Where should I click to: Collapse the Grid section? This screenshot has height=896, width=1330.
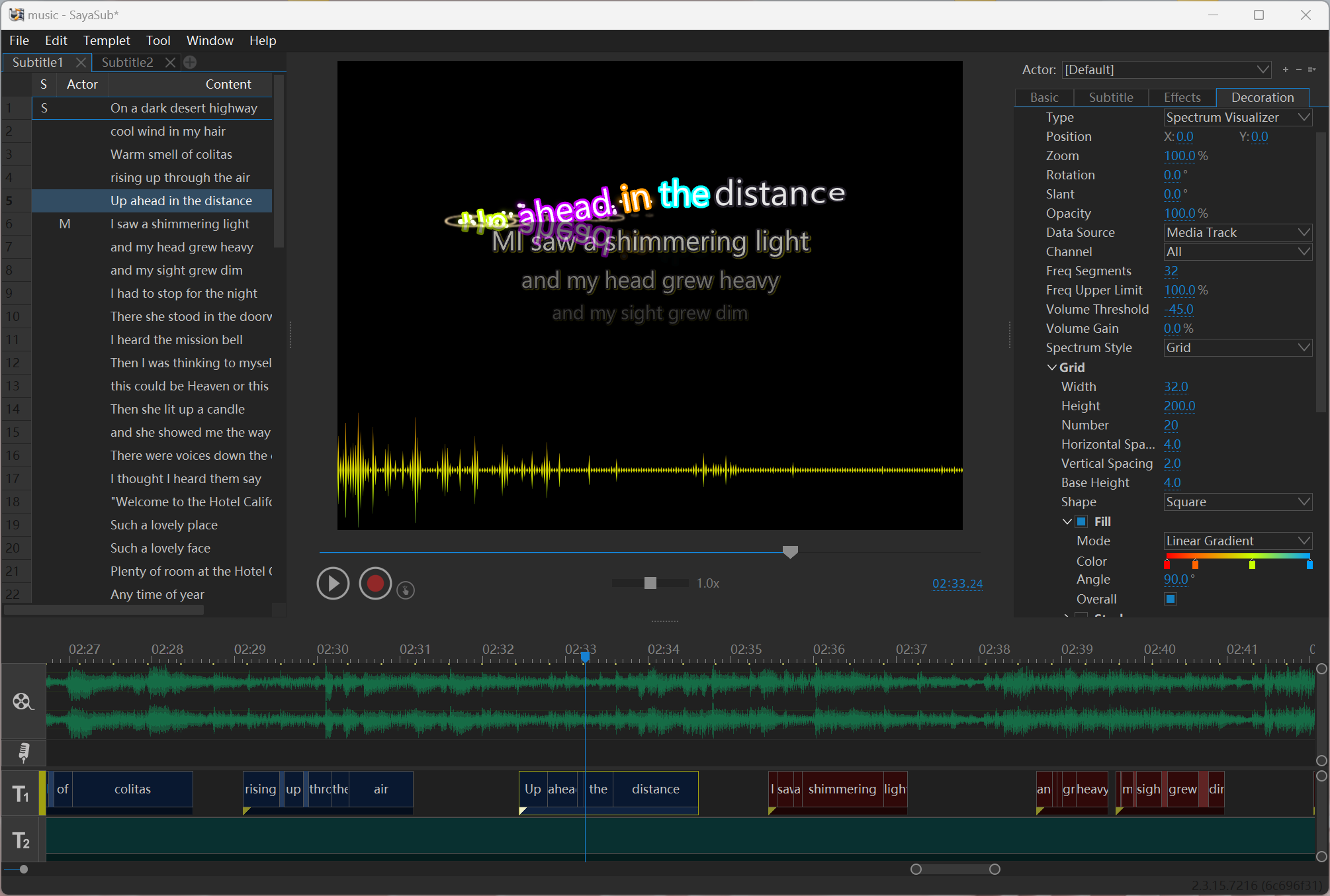pyautogui.click(x=1051, y=367)
